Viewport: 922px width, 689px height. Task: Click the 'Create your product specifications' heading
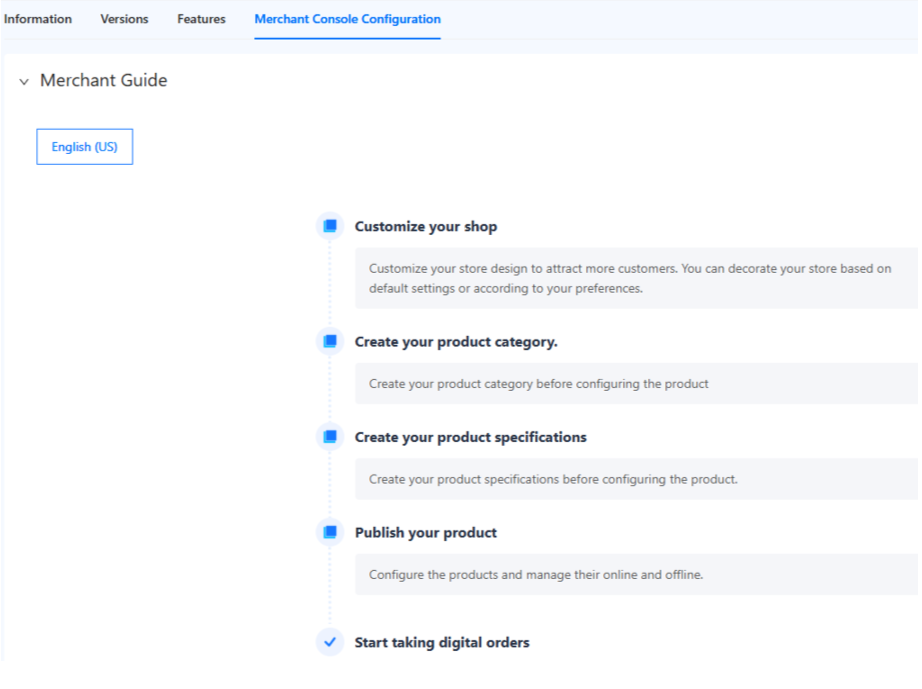[x=470, y=437]
